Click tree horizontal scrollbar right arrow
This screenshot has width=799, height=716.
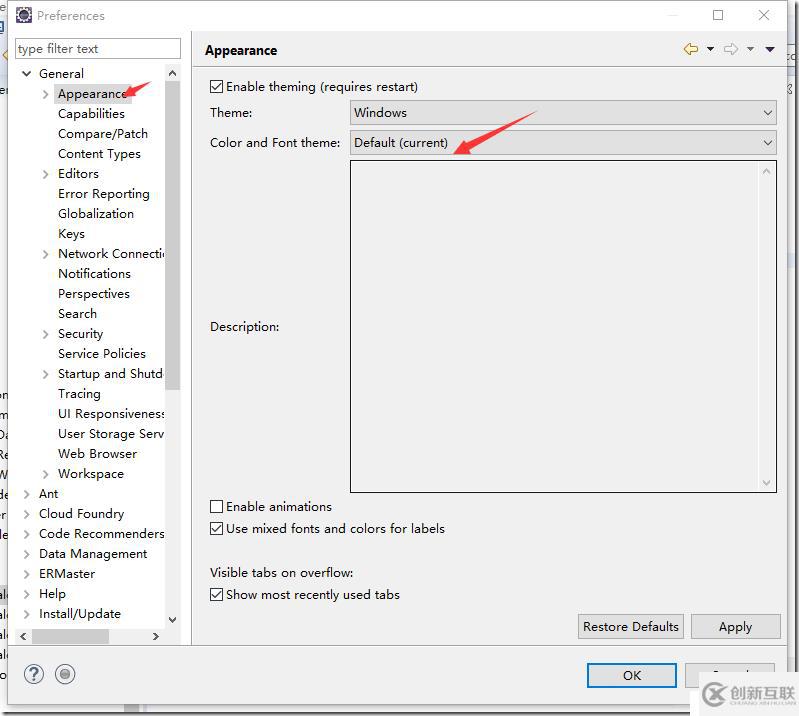[156, 637]
